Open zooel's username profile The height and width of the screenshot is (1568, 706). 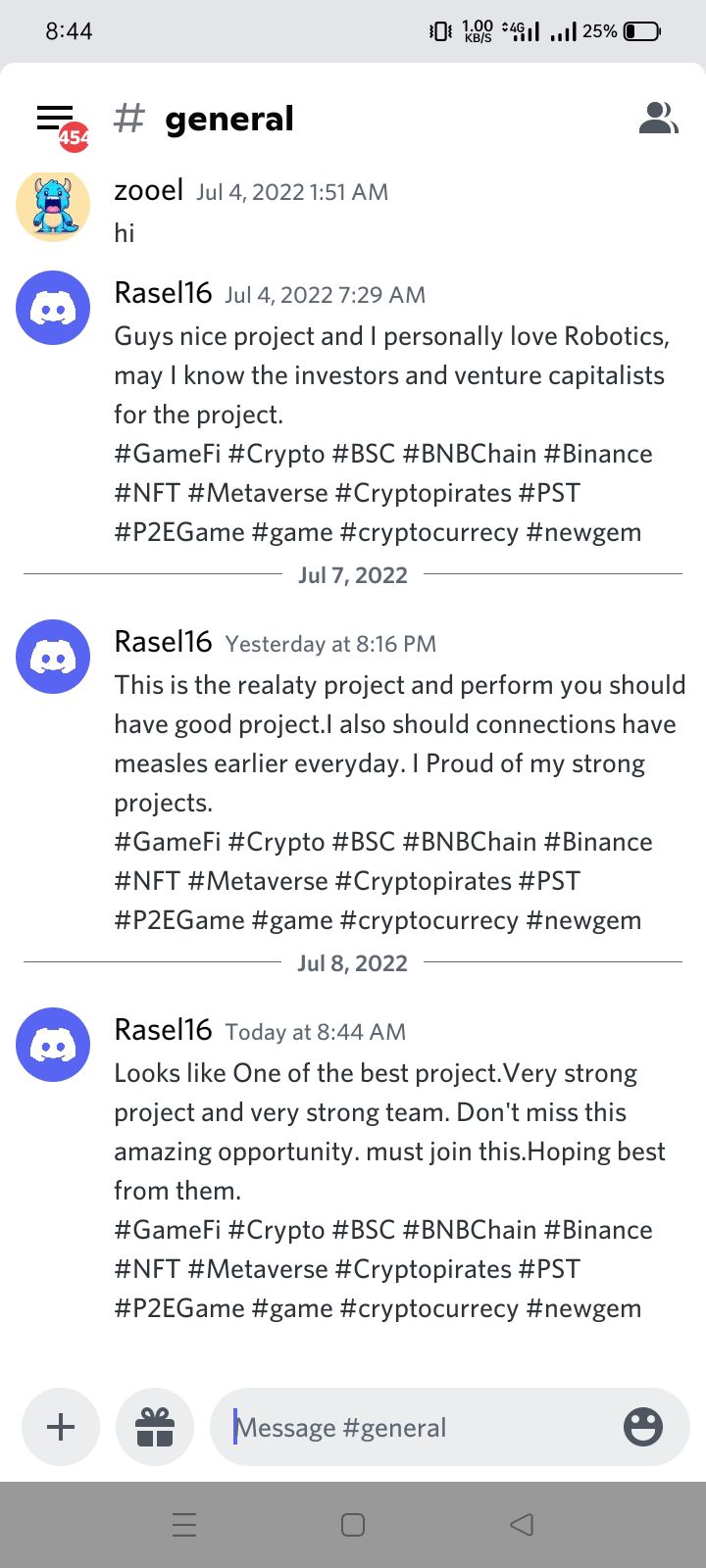[x=148, y=190]
